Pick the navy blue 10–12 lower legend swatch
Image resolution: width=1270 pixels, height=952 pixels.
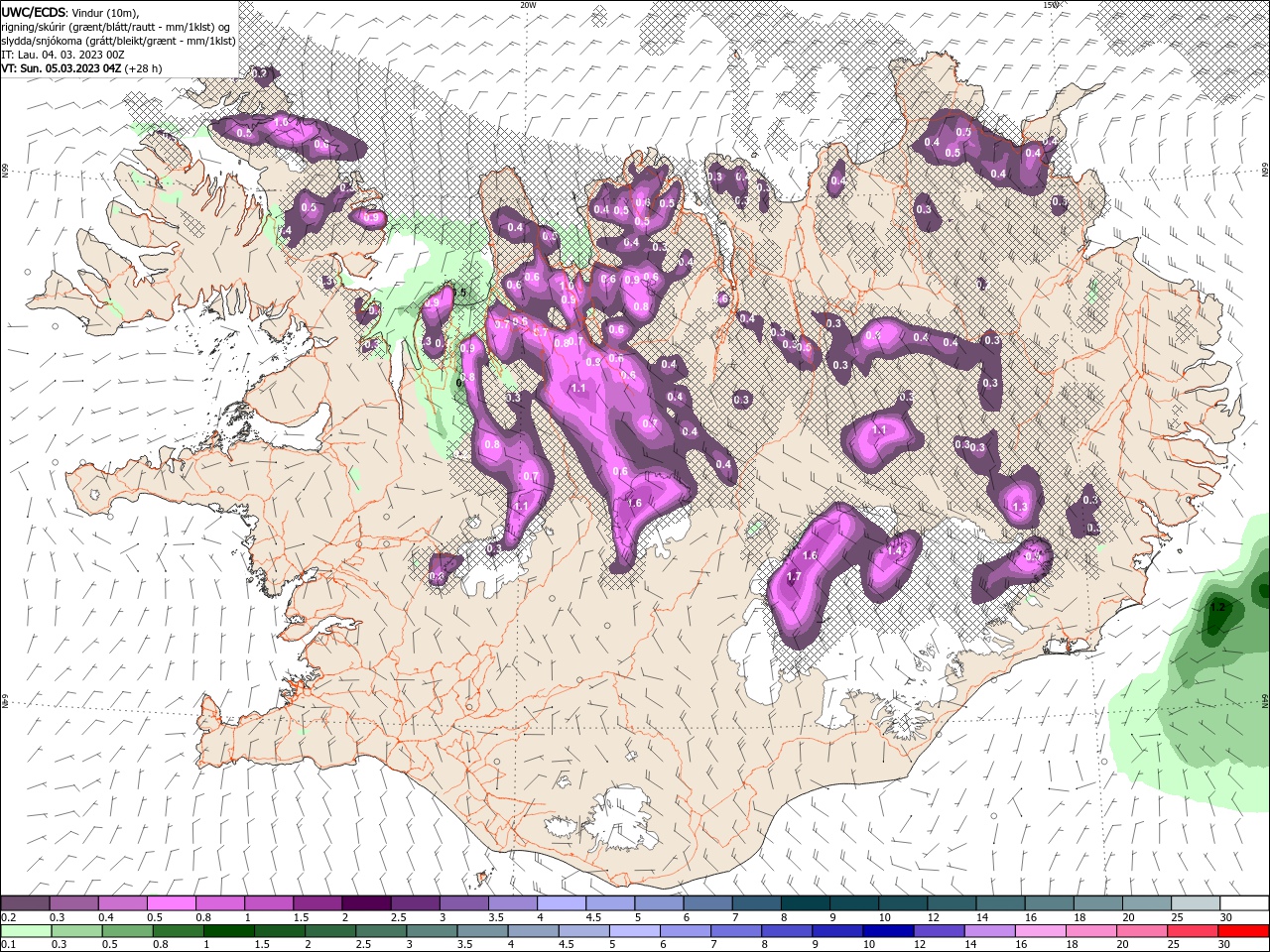pos(888,931)
